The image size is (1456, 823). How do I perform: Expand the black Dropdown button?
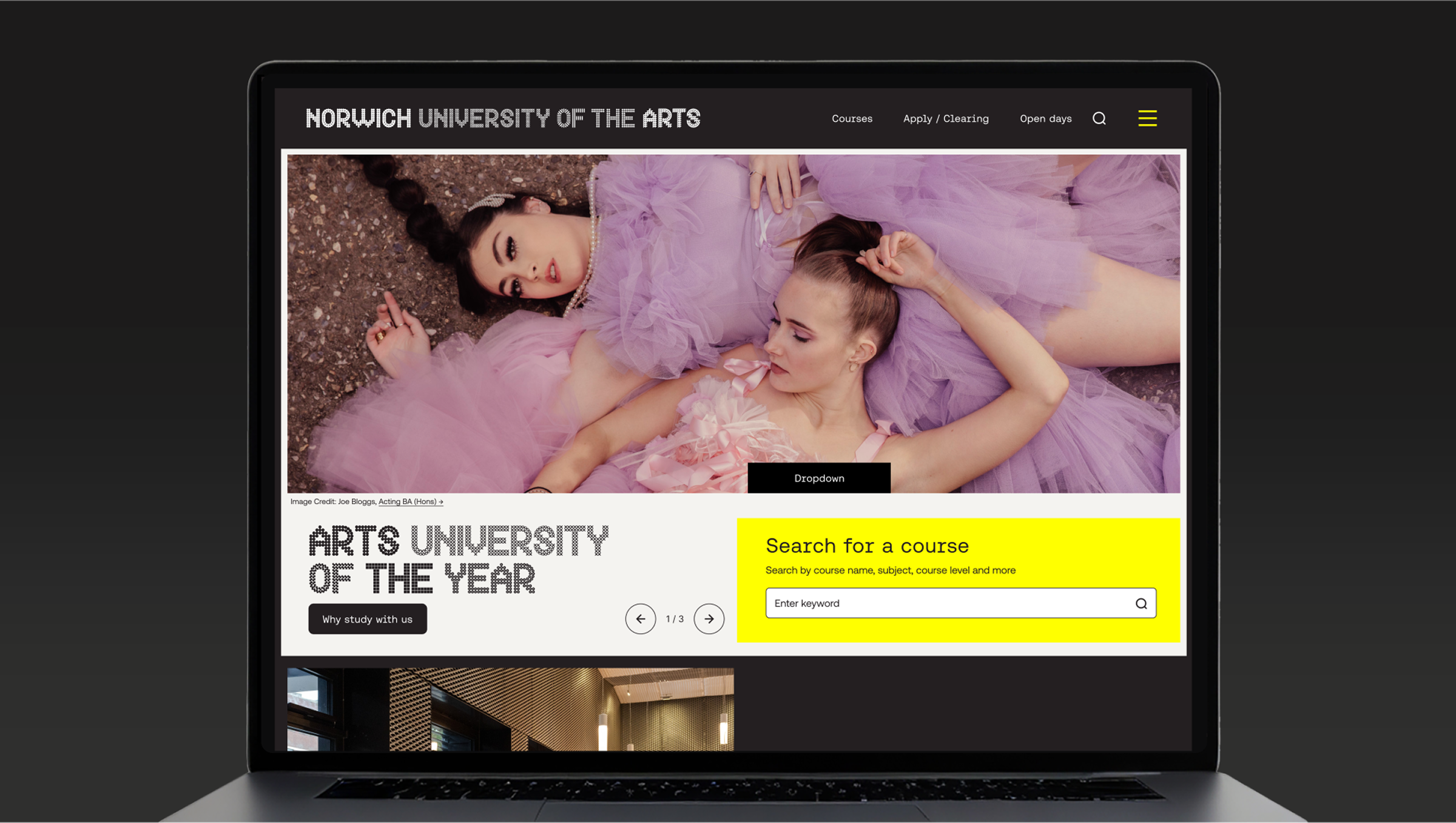(819, 478)
